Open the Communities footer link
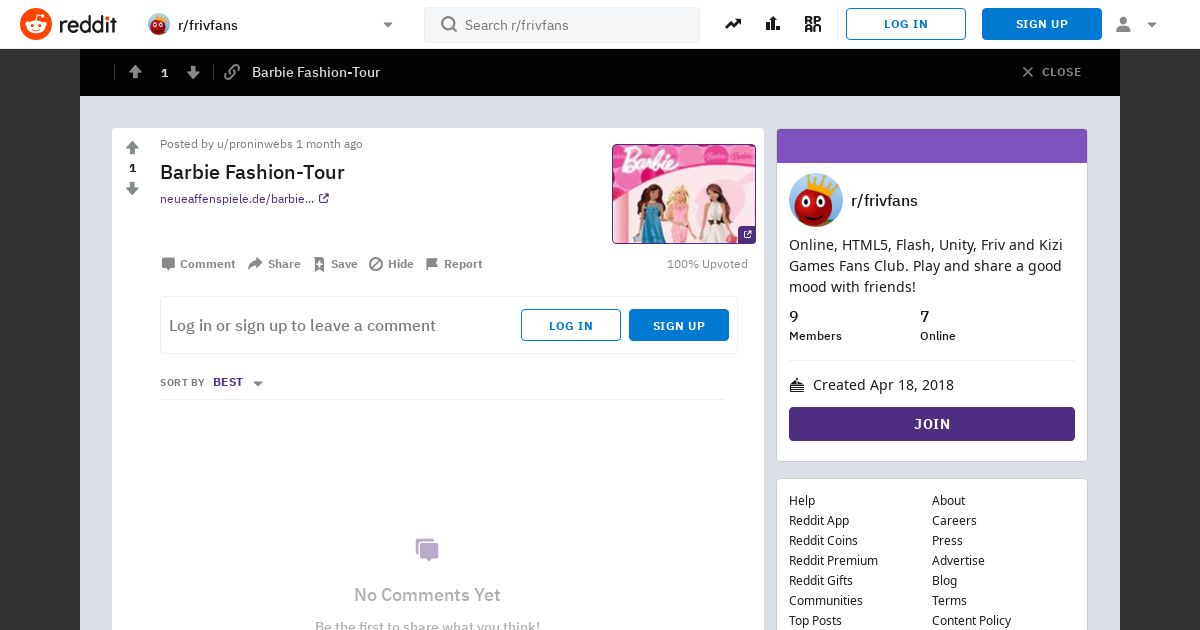1200x630 pixels. coord(826,600)
